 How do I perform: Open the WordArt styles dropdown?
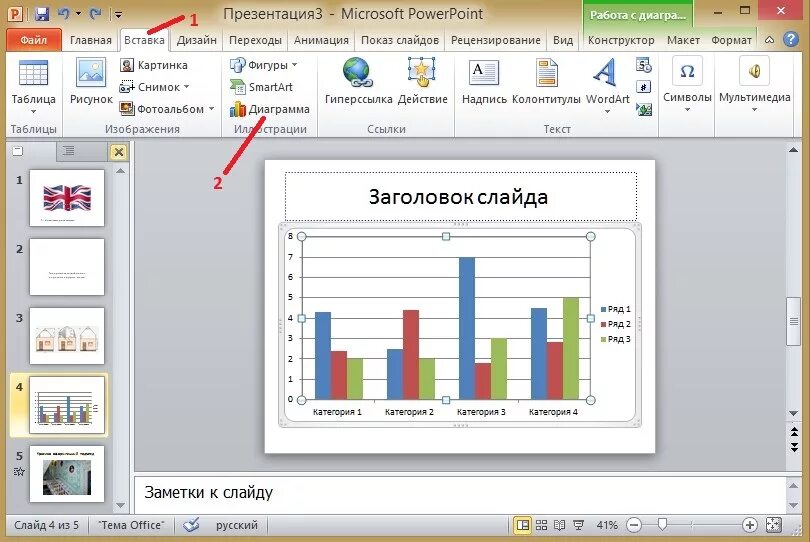(608, 112)
